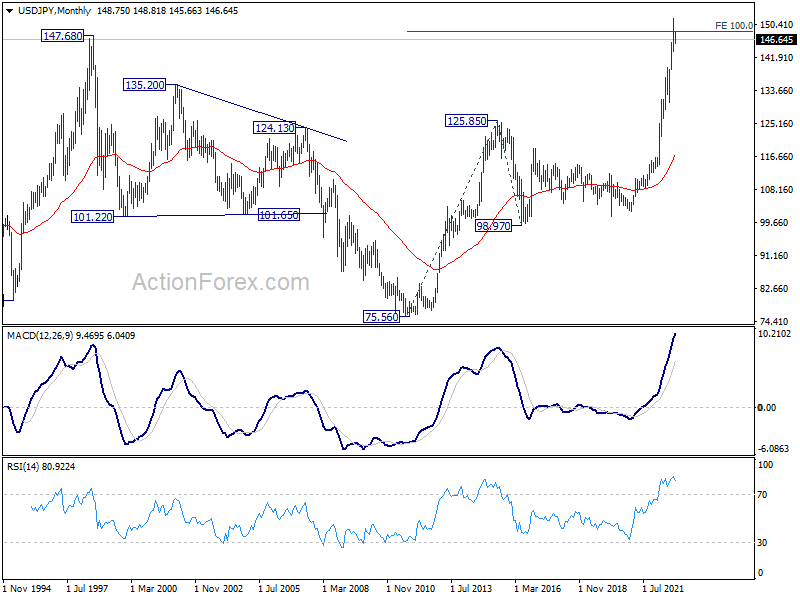Click the 108.160 price axis value
Screen dimensions: 800x600
pos(776,189)
